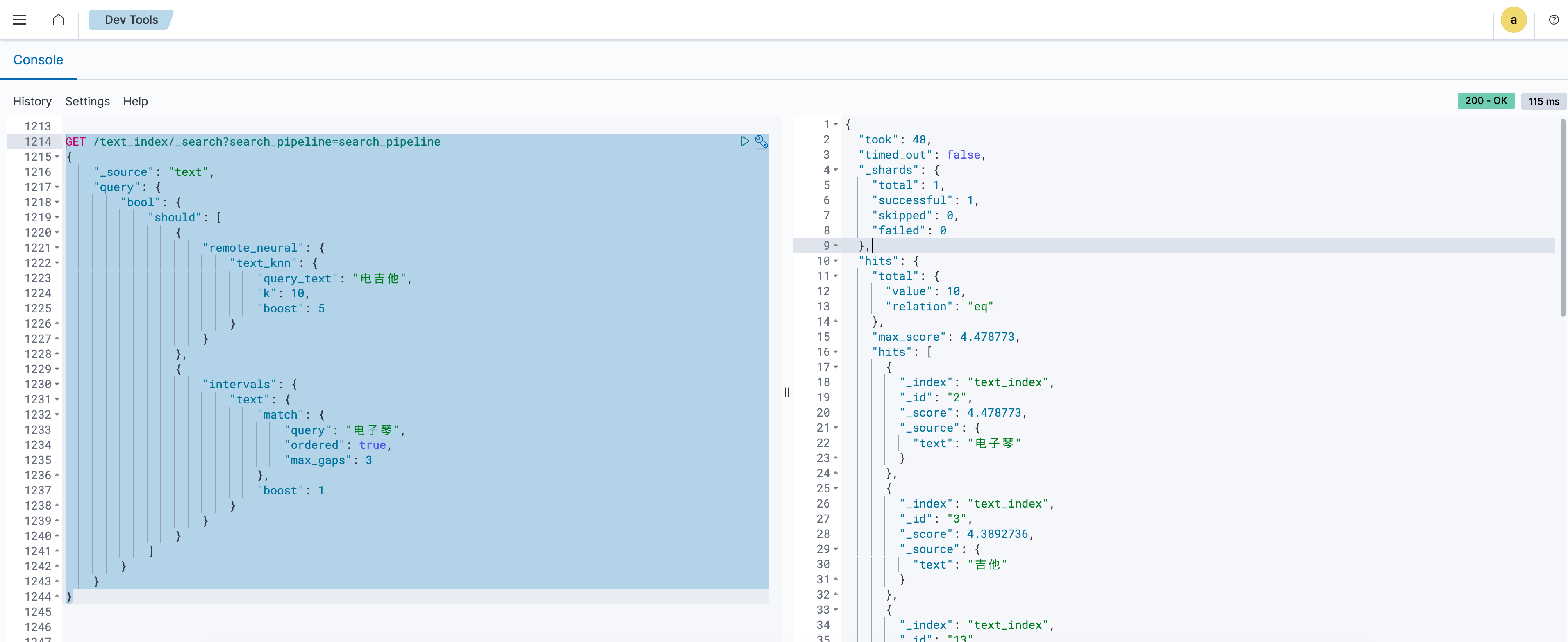Click the pane resize divider handle

click(786, 392)
